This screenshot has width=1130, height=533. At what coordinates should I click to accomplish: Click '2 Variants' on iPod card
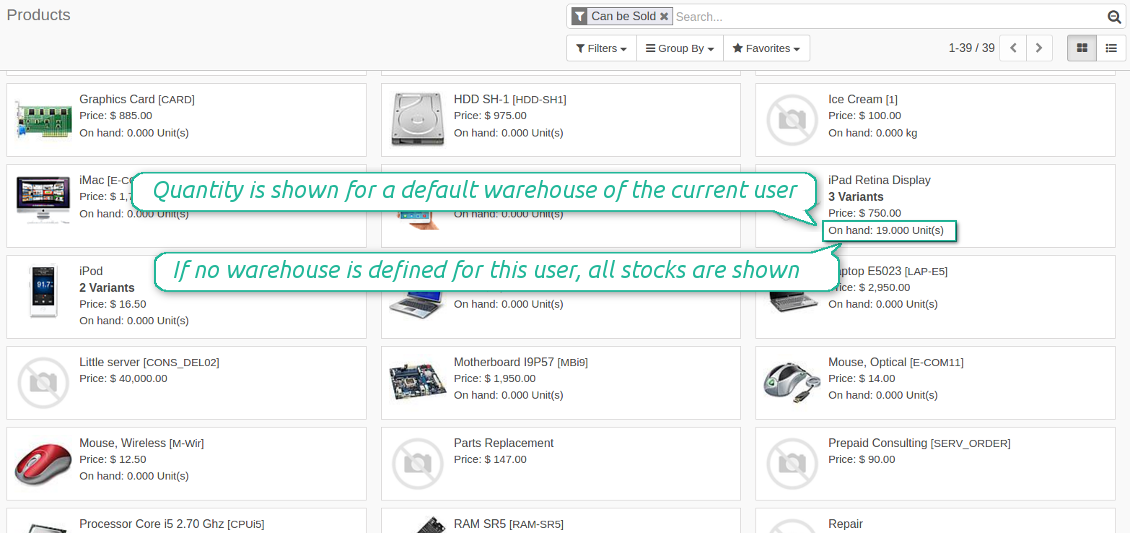(x=107, y=288)
